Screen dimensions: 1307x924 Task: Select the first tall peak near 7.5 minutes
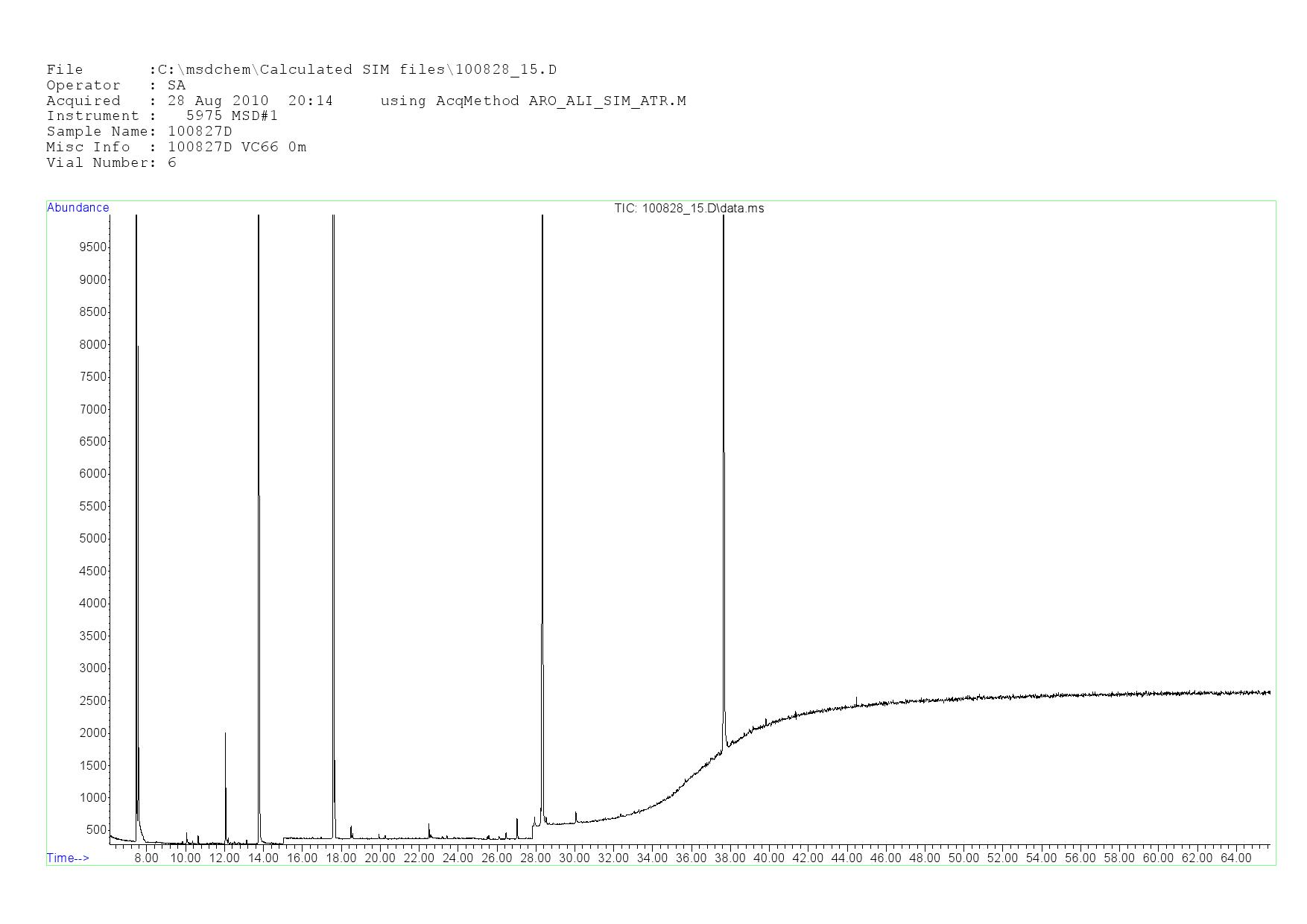[136, 447]
